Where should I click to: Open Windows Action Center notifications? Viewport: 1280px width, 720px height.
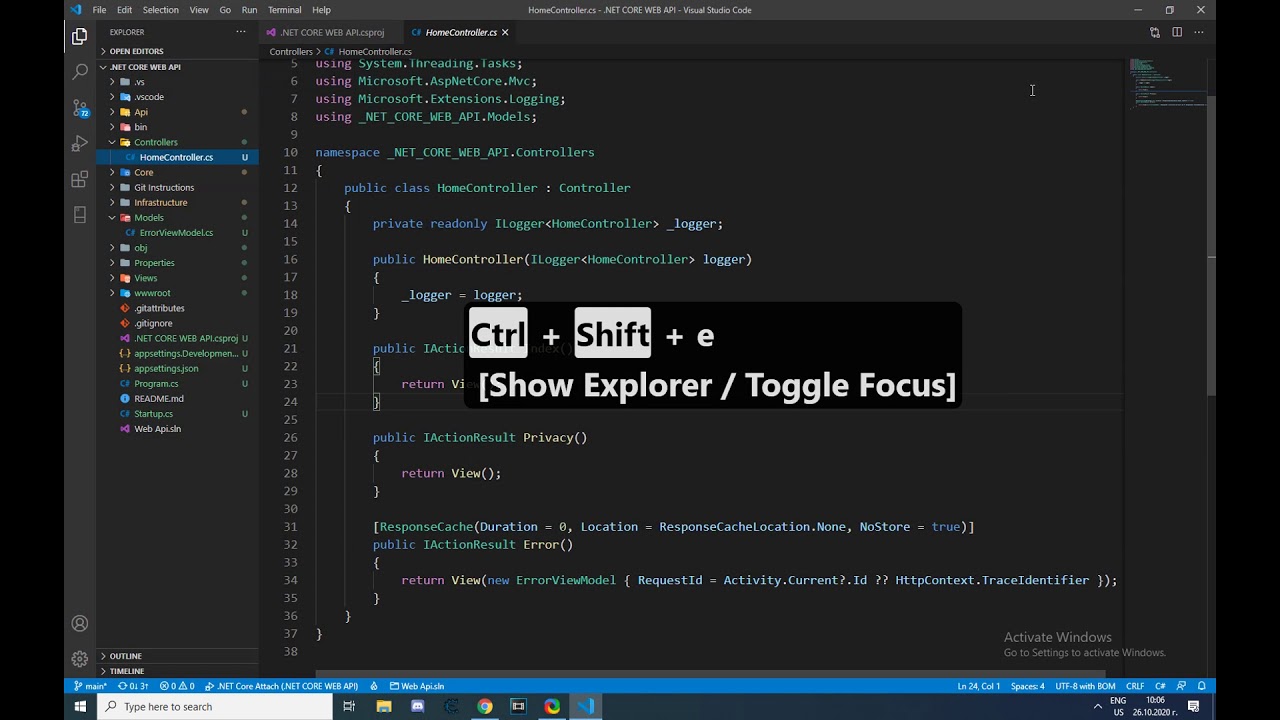click(1193, 706)
